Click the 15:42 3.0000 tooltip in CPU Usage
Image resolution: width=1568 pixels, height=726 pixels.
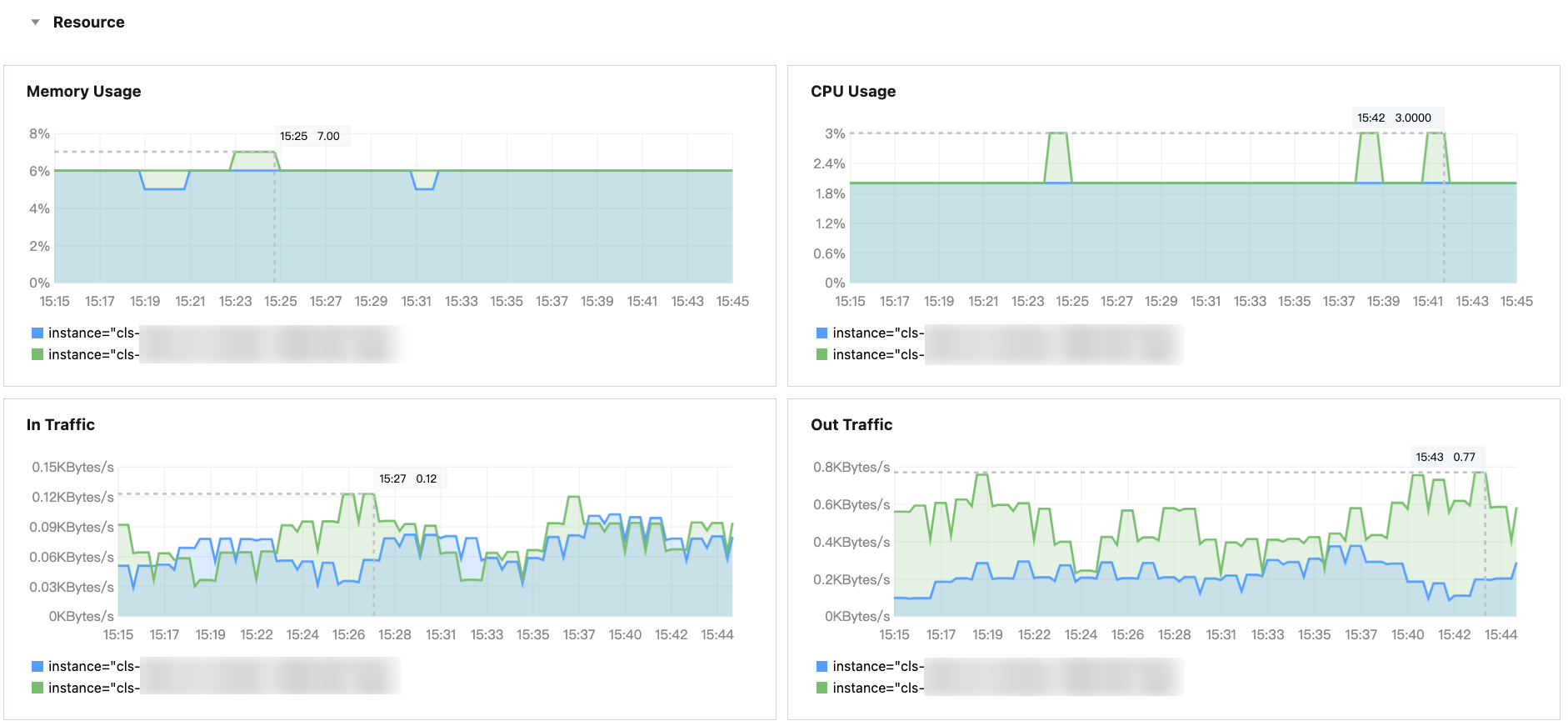1394,118
